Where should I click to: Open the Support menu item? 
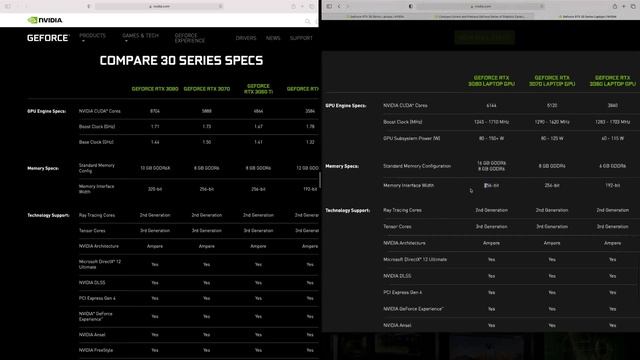coord(301,38)
